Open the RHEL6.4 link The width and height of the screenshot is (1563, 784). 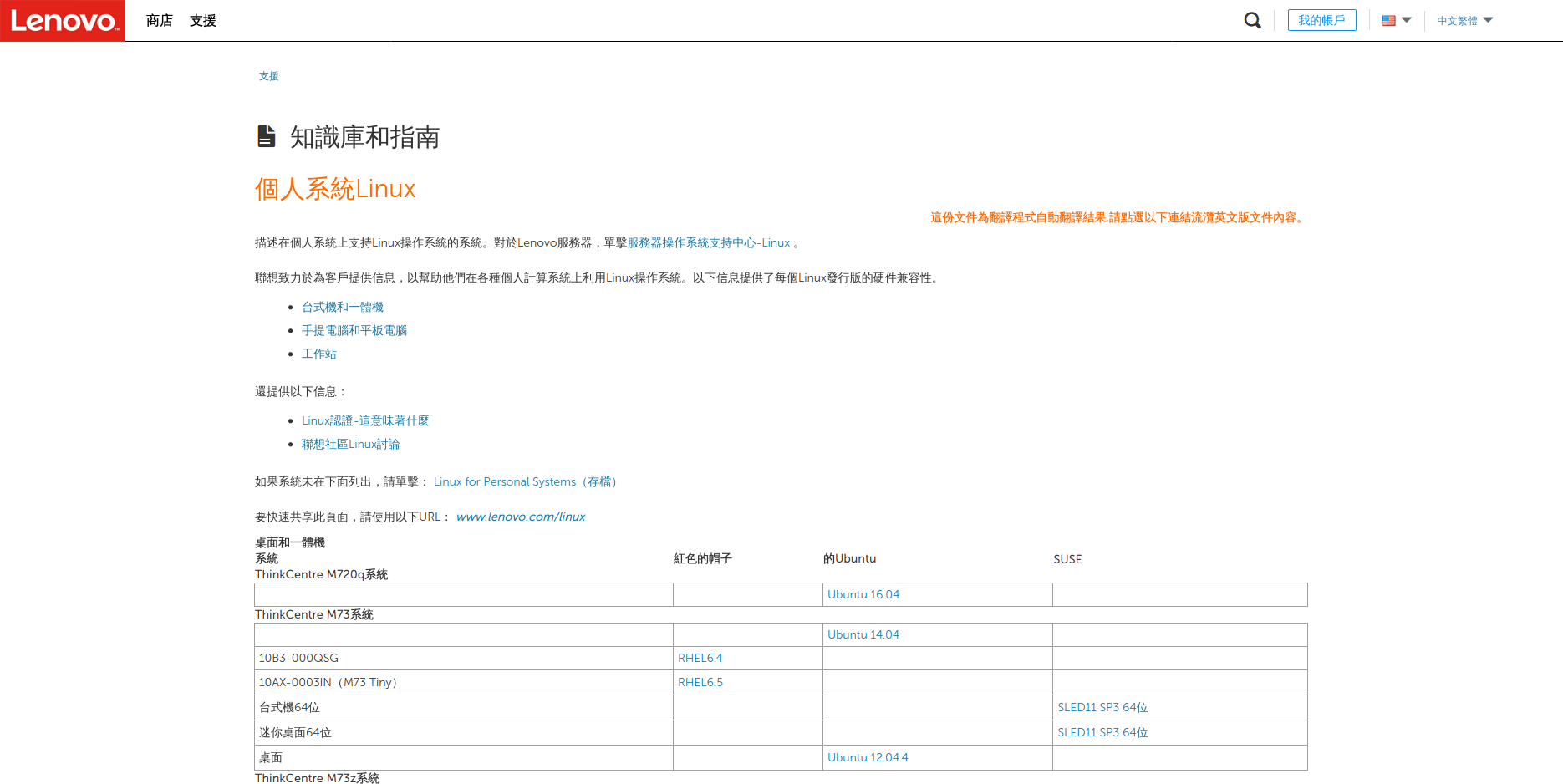[x=700, y=658]
